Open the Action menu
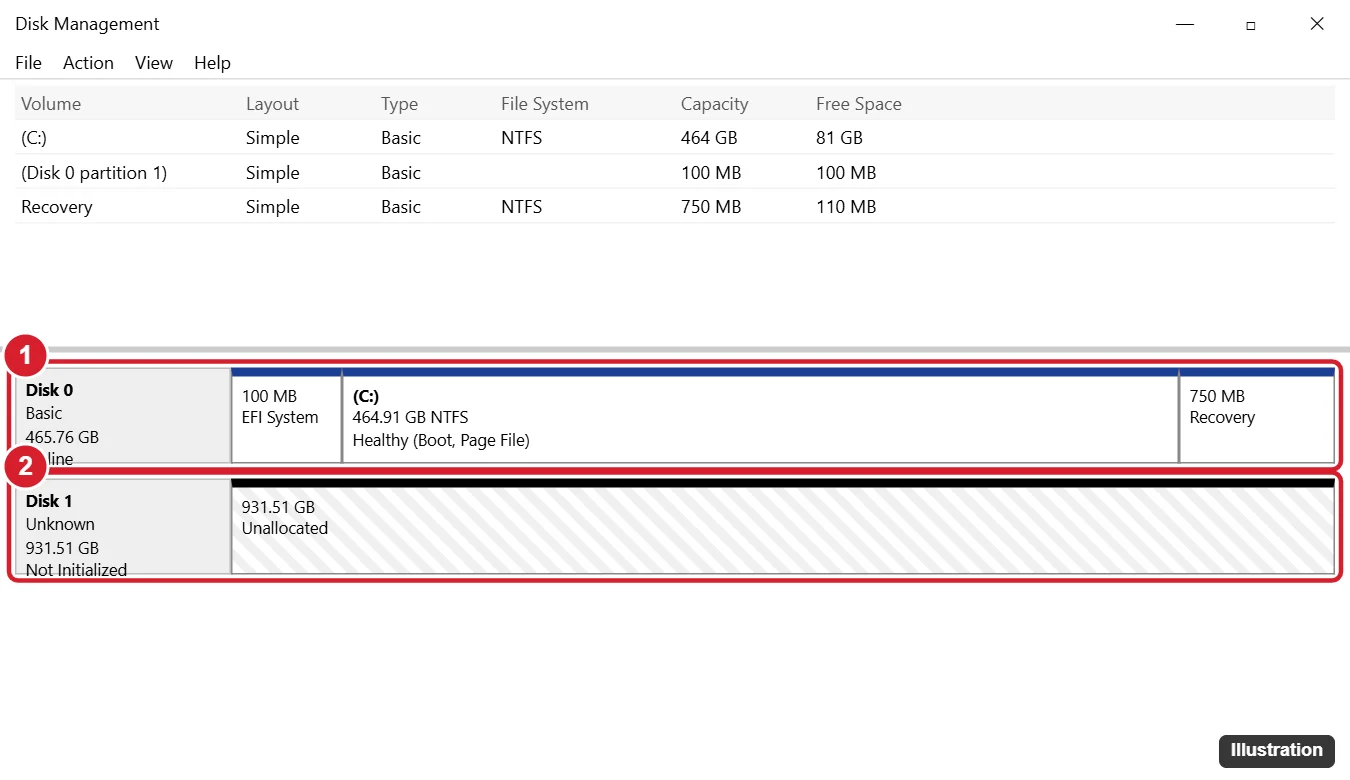 (x=88, y=63)
